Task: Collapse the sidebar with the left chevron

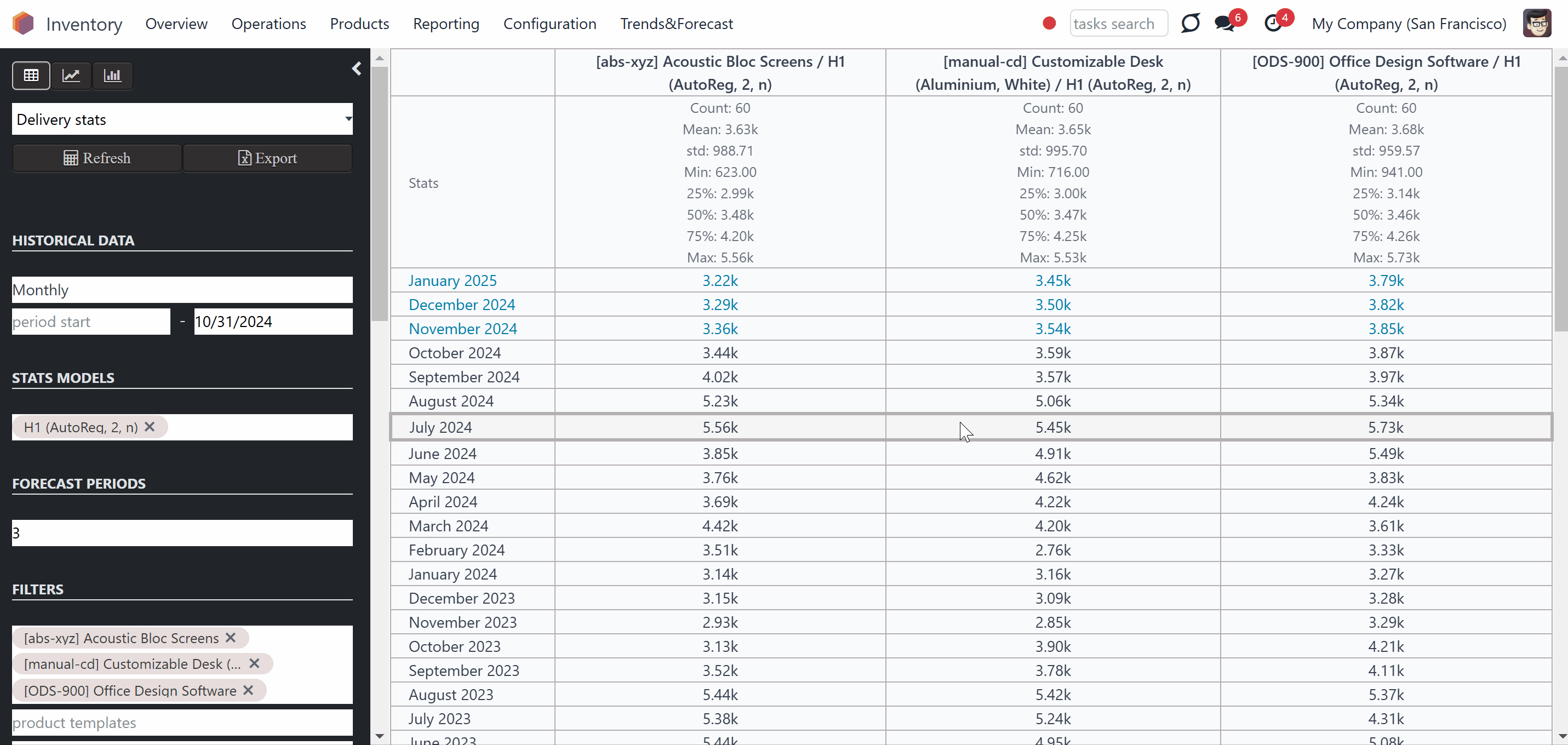Action: 357,69
